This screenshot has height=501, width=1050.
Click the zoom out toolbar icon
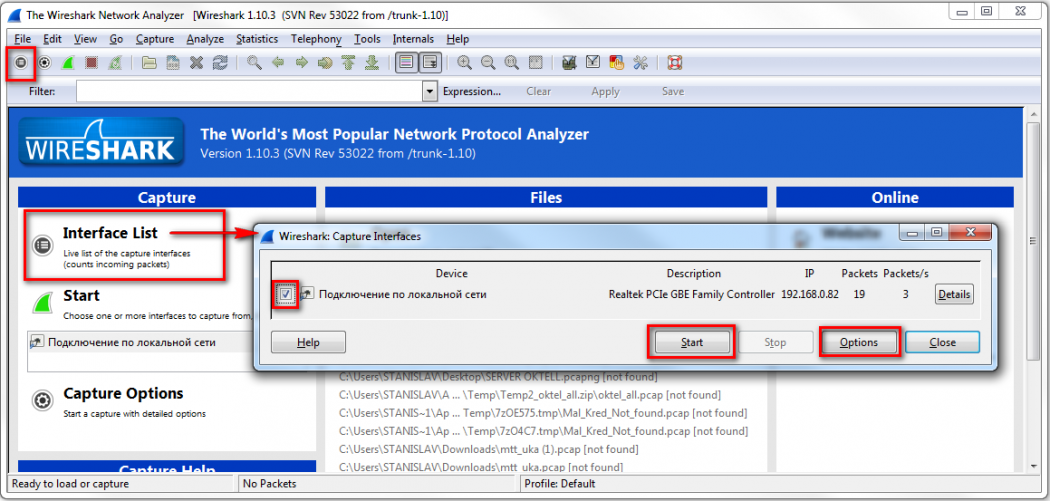pyautogui.click(x=488, y=63)
